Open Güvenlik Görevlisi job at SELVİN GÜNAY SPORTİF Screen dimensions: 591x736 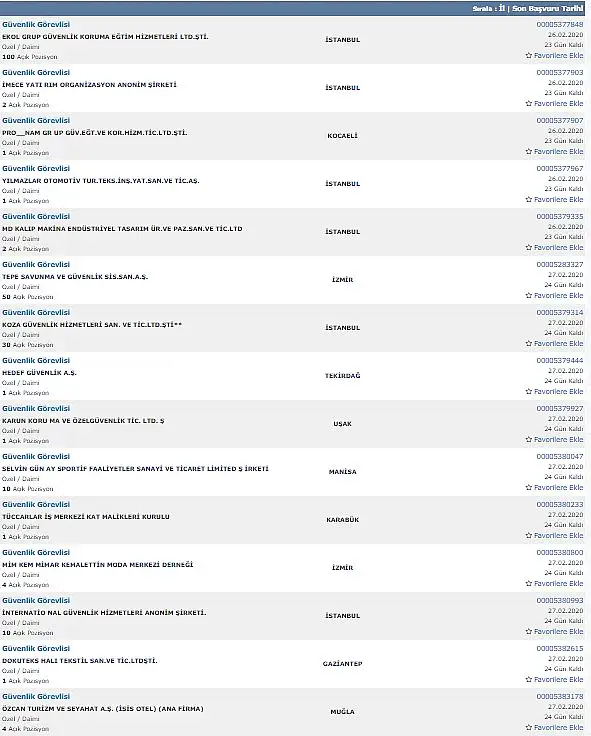click(x=36, y=456)
